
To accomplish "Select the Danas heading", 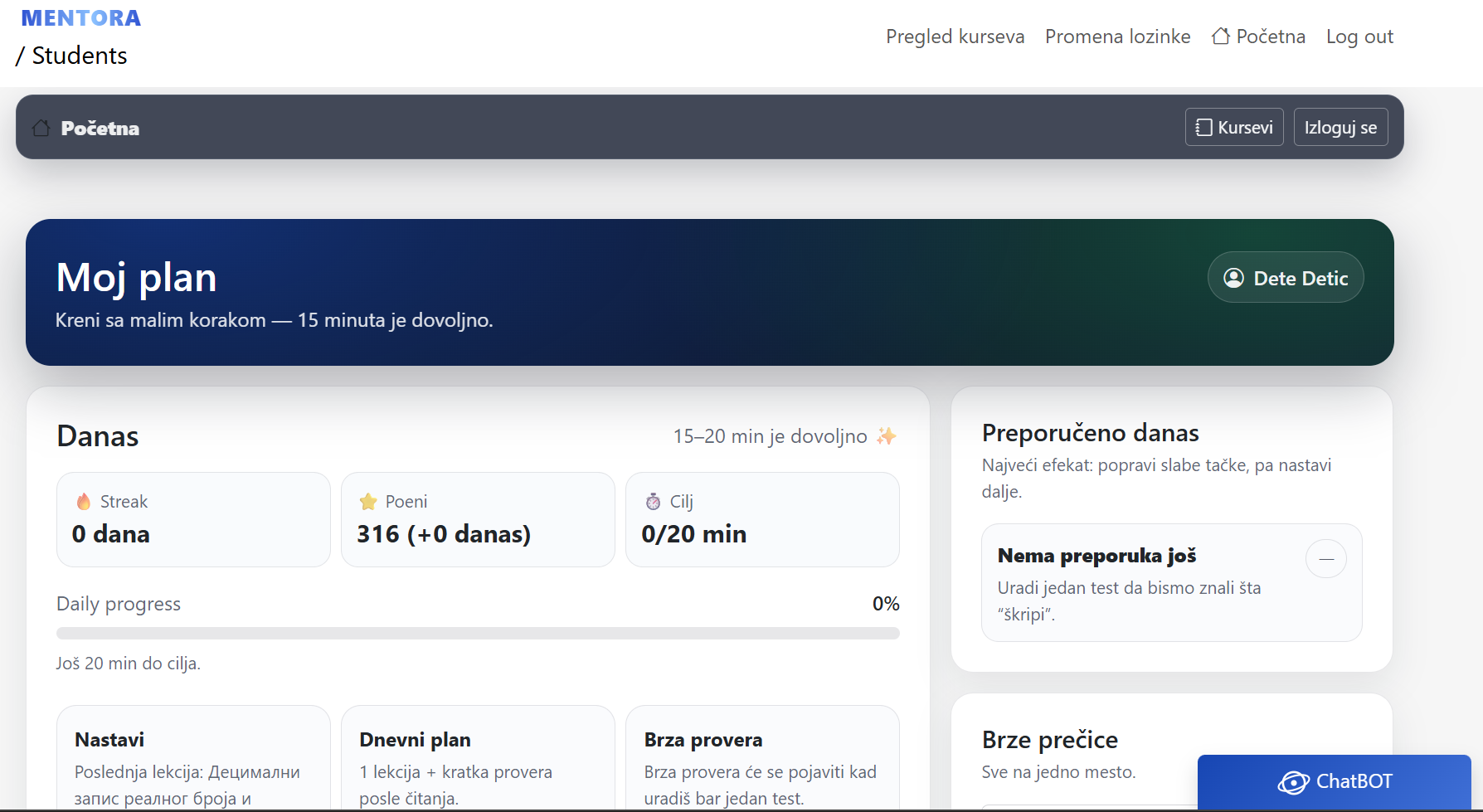I will tap(97, 436).
